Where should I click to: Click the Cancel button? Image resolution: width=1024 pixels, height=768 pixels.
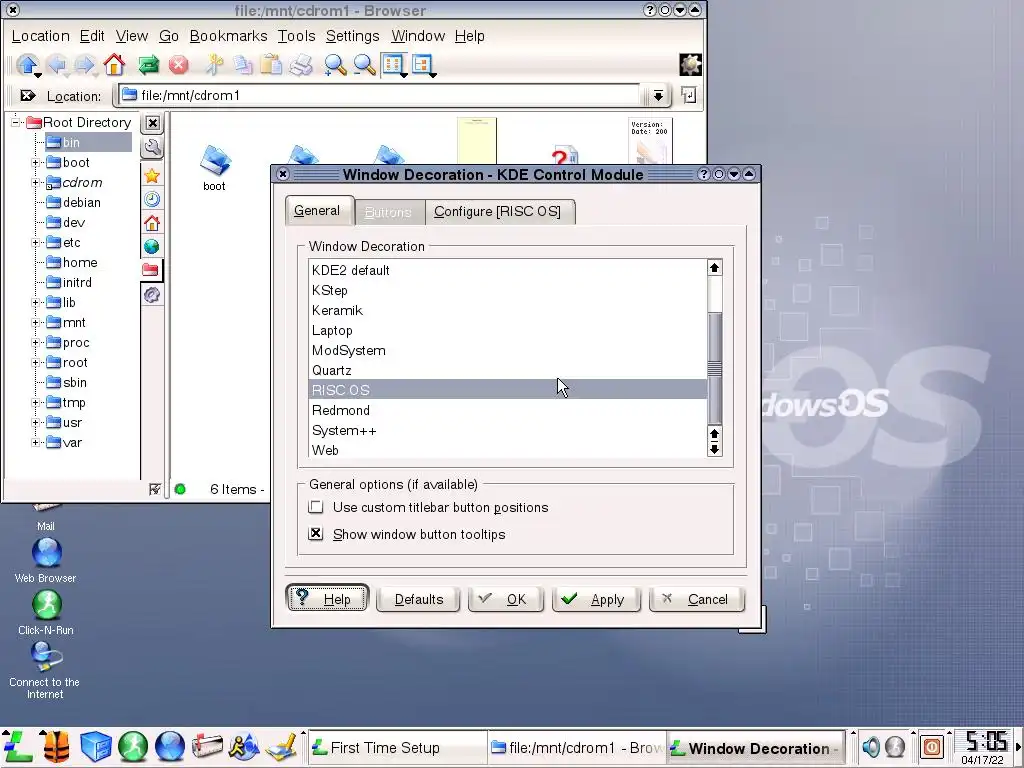tap(697, 599)
